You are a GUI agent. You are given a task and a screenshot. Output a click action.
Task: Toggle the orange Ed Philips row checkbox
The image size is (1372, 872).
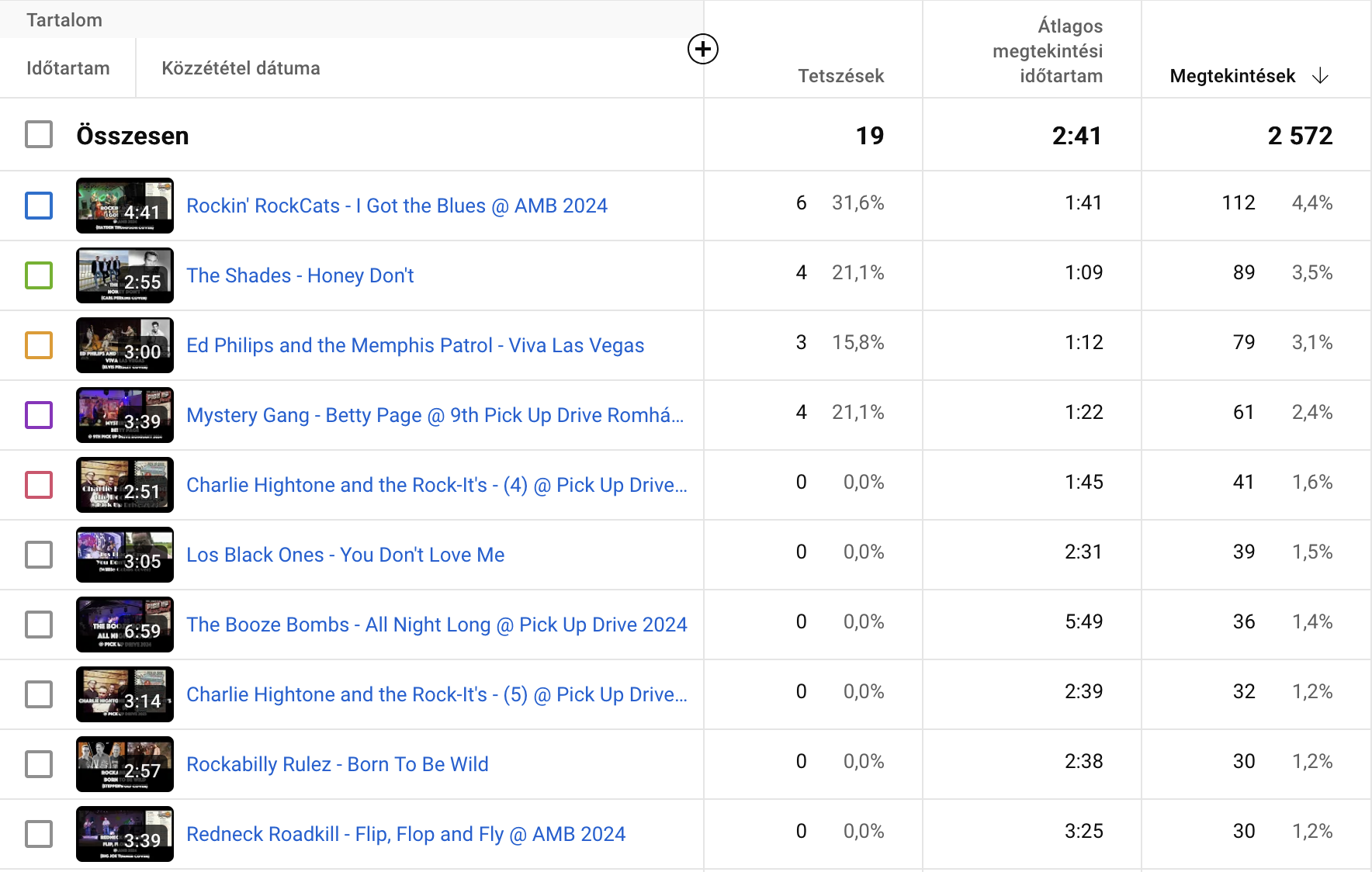[x=39, y=345]
